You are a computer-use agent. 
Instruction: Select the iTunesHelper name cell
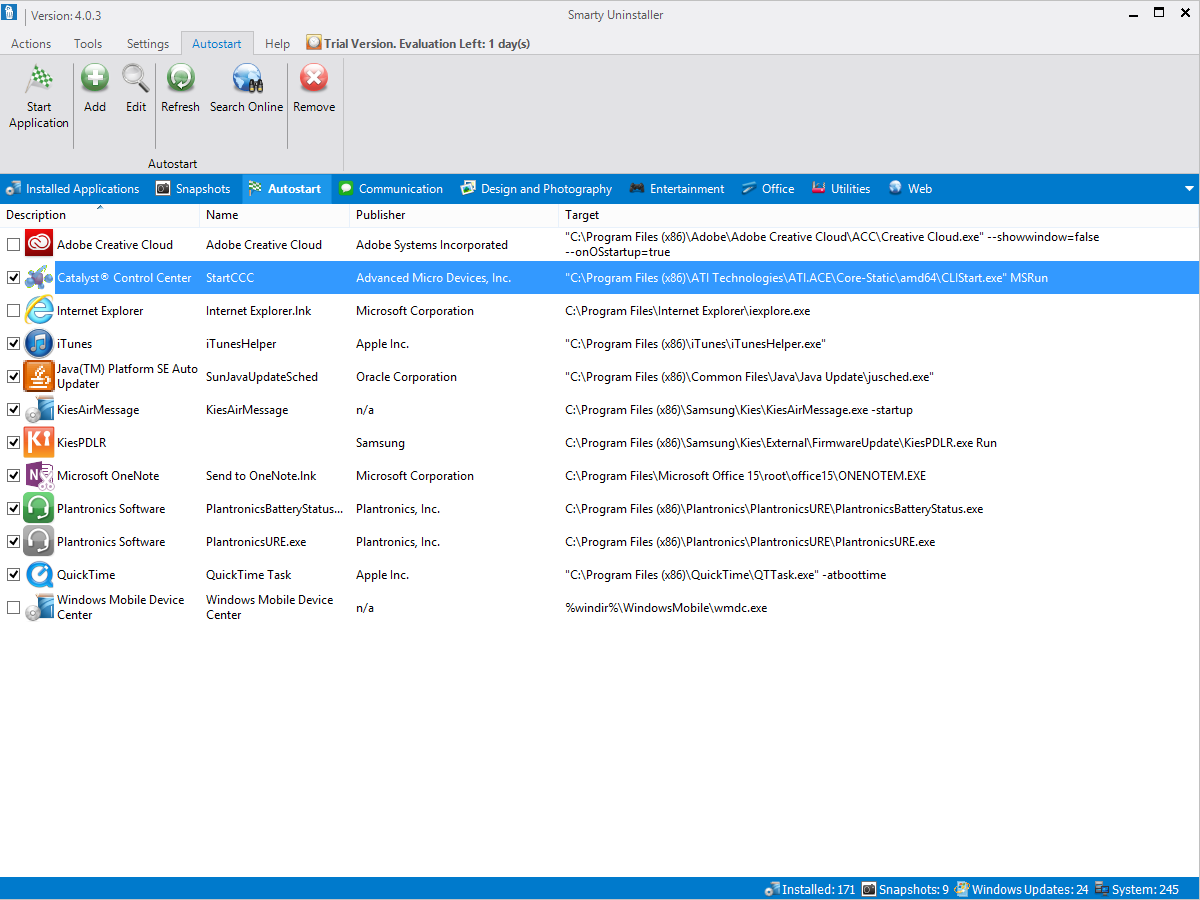[x=241, y=344]
